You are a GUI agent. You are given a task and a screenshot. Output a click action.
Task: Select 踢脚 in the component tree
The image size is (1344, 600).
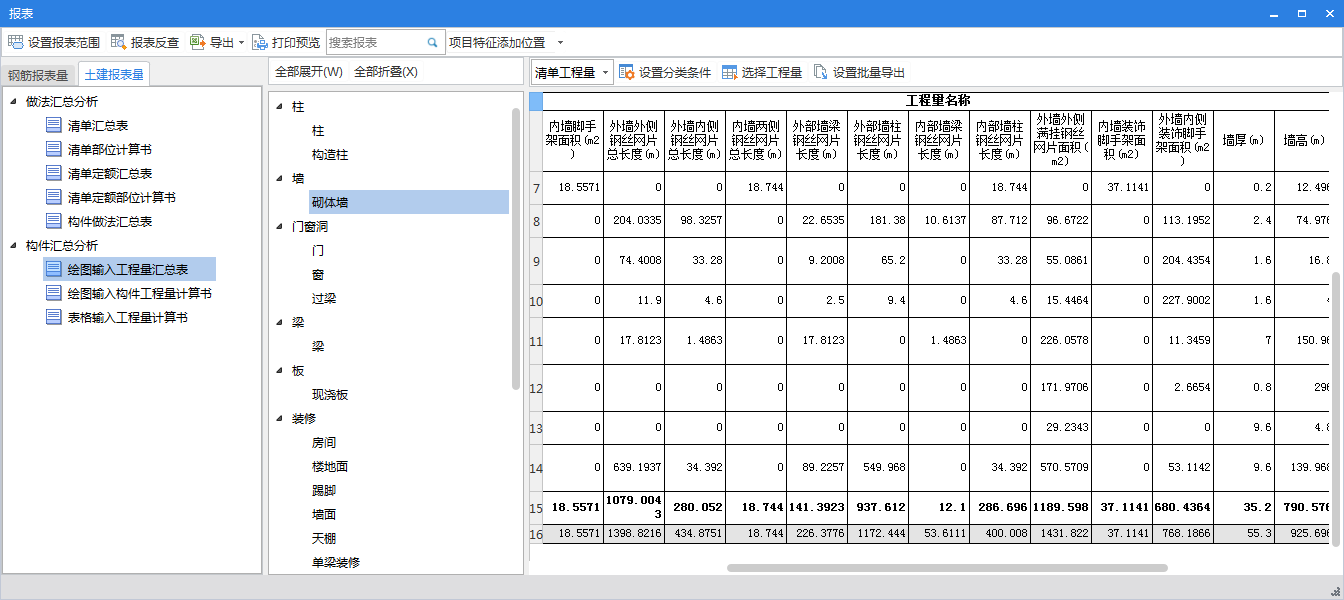coord(324,490)
